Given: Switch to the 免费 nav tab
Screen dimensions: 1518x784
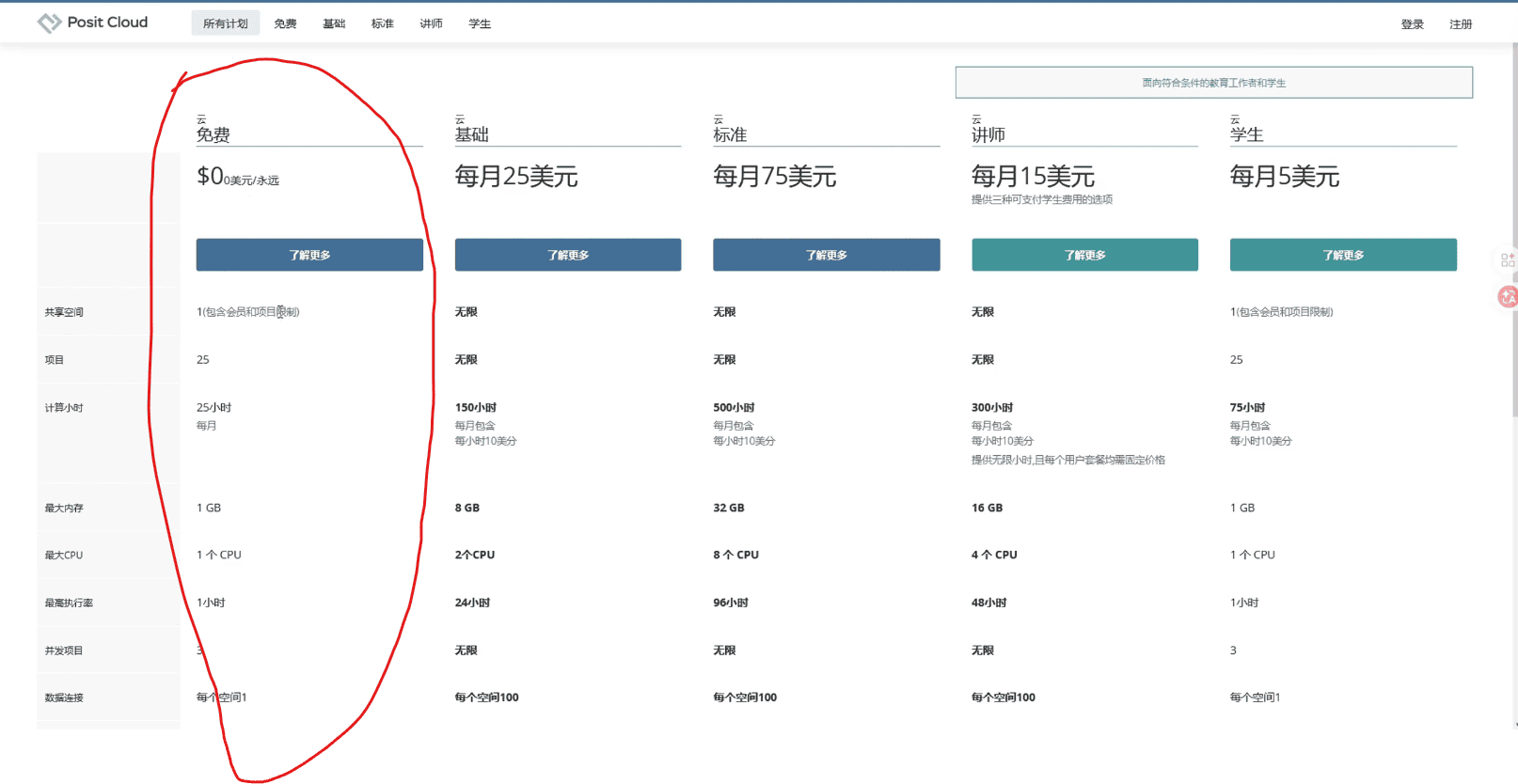Looking at the screenshot, I should (x=285, y=24).
